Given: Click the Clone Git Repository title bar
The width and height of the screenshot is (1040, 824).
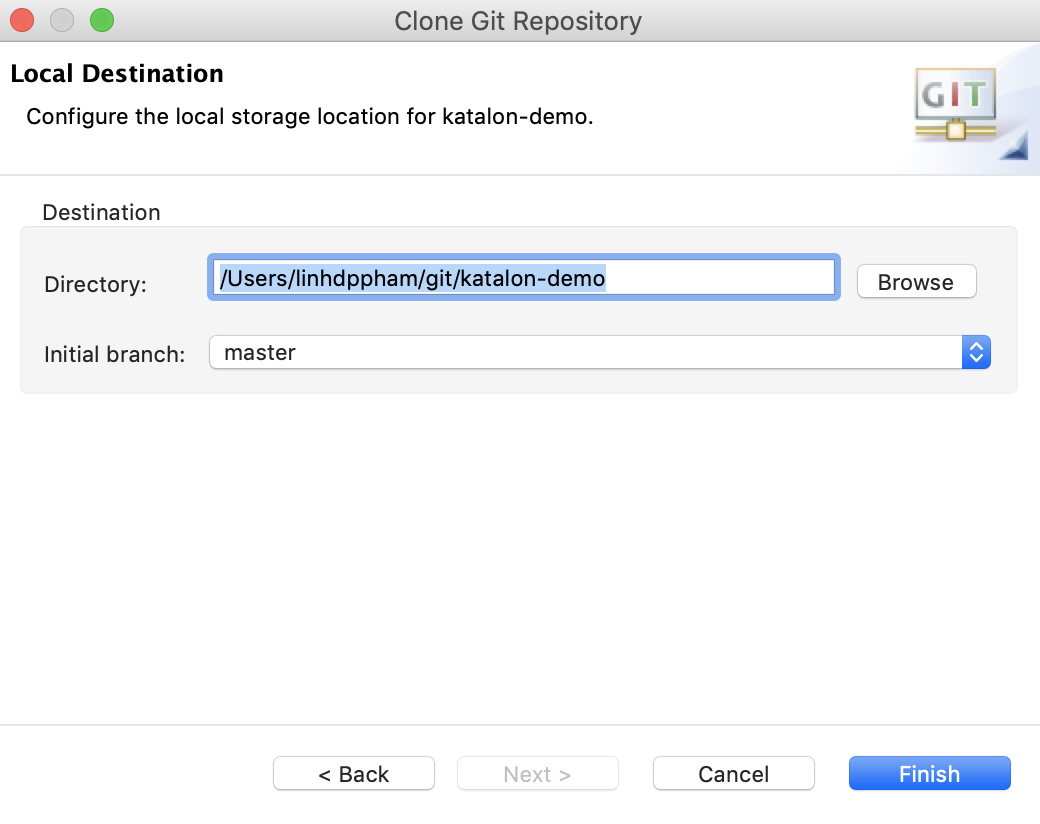Looking at the screenshot, I should pyautogui.click(x=518, y=20).
